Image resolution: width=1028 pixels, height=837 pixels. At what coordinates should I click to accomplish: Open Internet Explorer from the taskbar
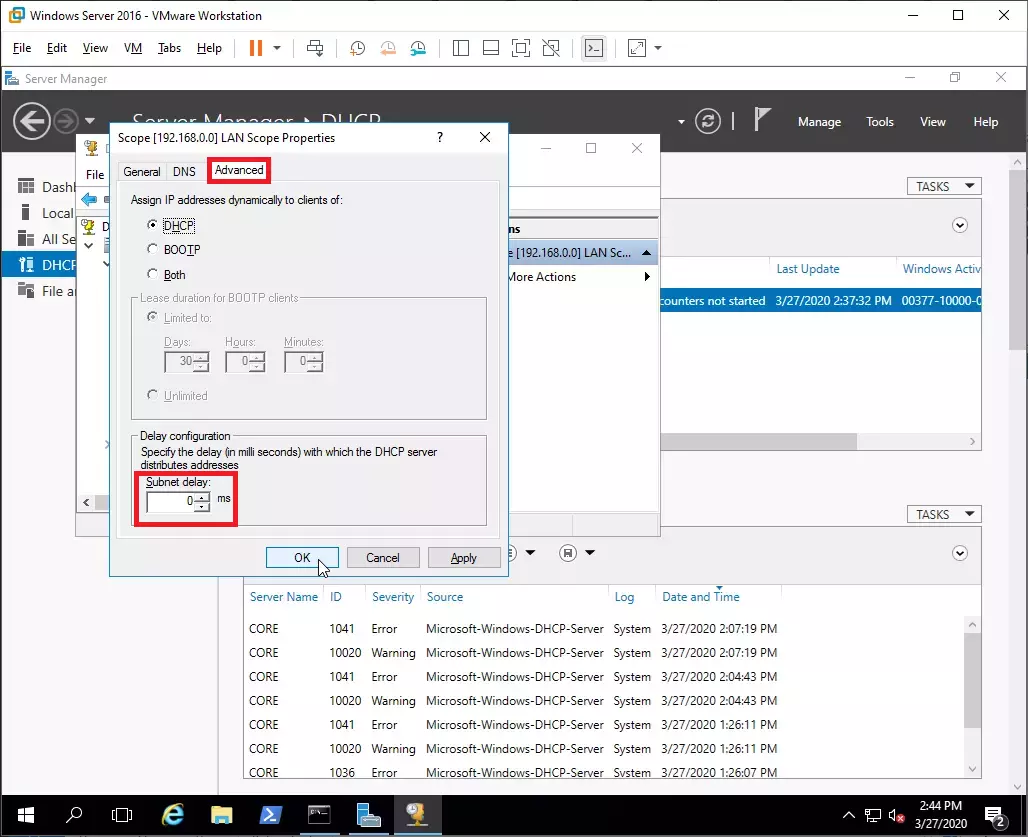tap(173, 815)
